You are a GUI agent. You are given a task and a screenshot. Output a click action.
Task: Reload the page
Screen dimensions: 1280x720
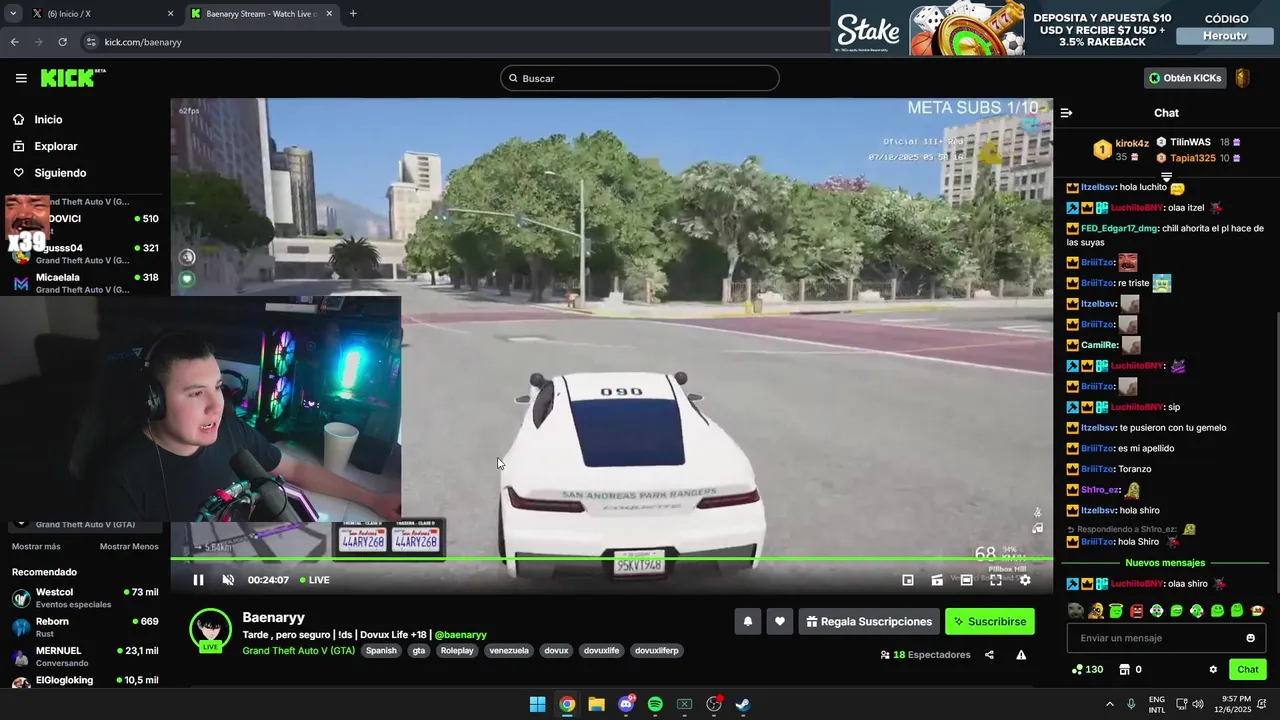point(62,42)
